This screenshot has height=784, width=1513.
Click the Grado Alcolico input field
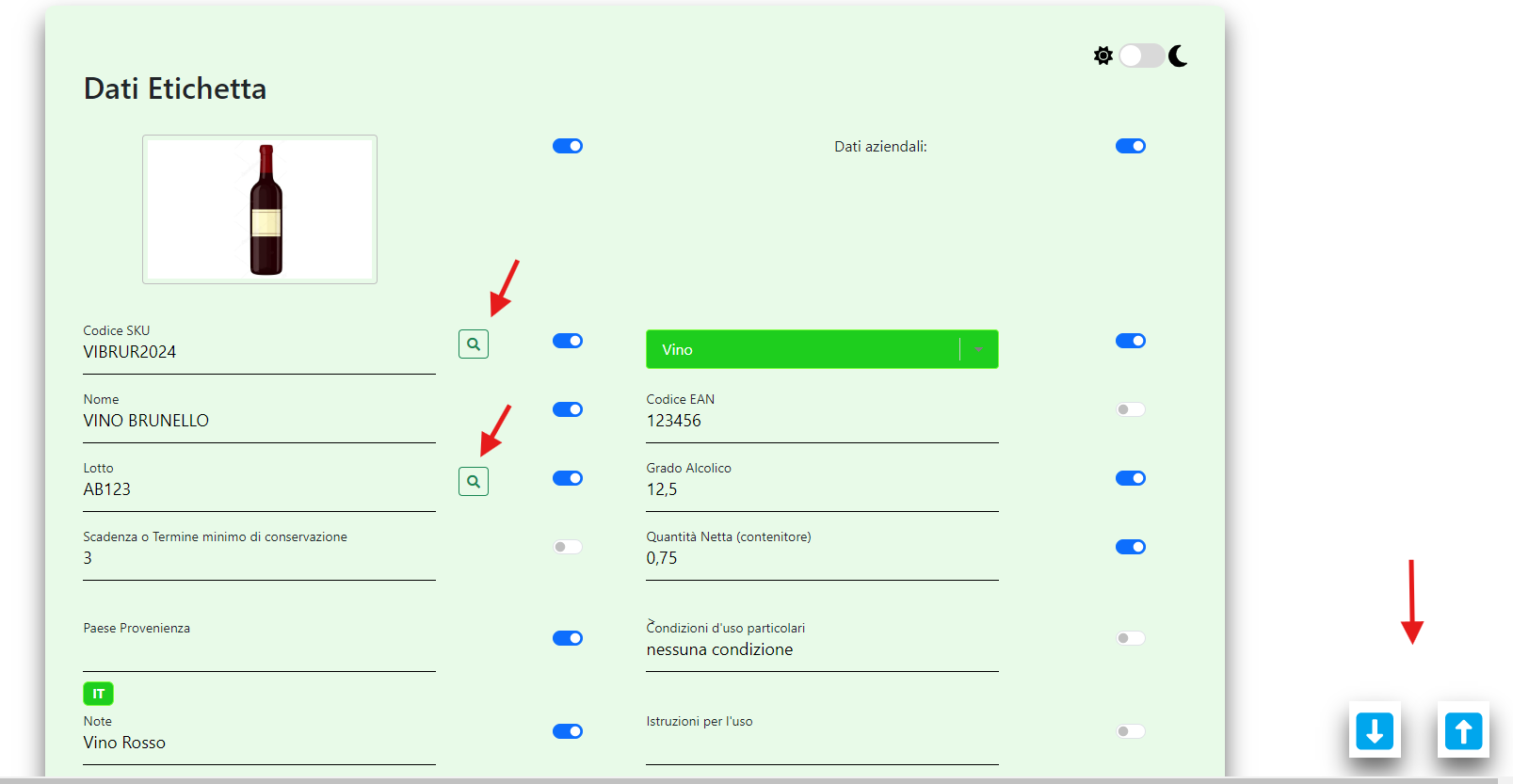821,489
